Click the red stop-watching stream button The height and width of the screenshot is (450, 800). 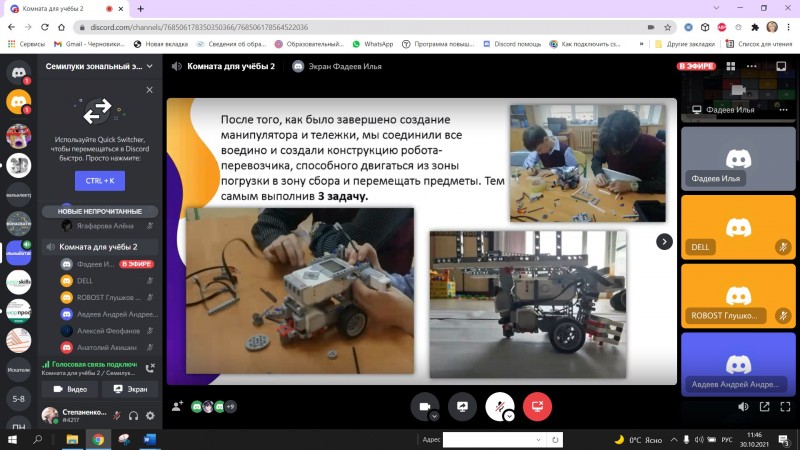pos(537,406)
